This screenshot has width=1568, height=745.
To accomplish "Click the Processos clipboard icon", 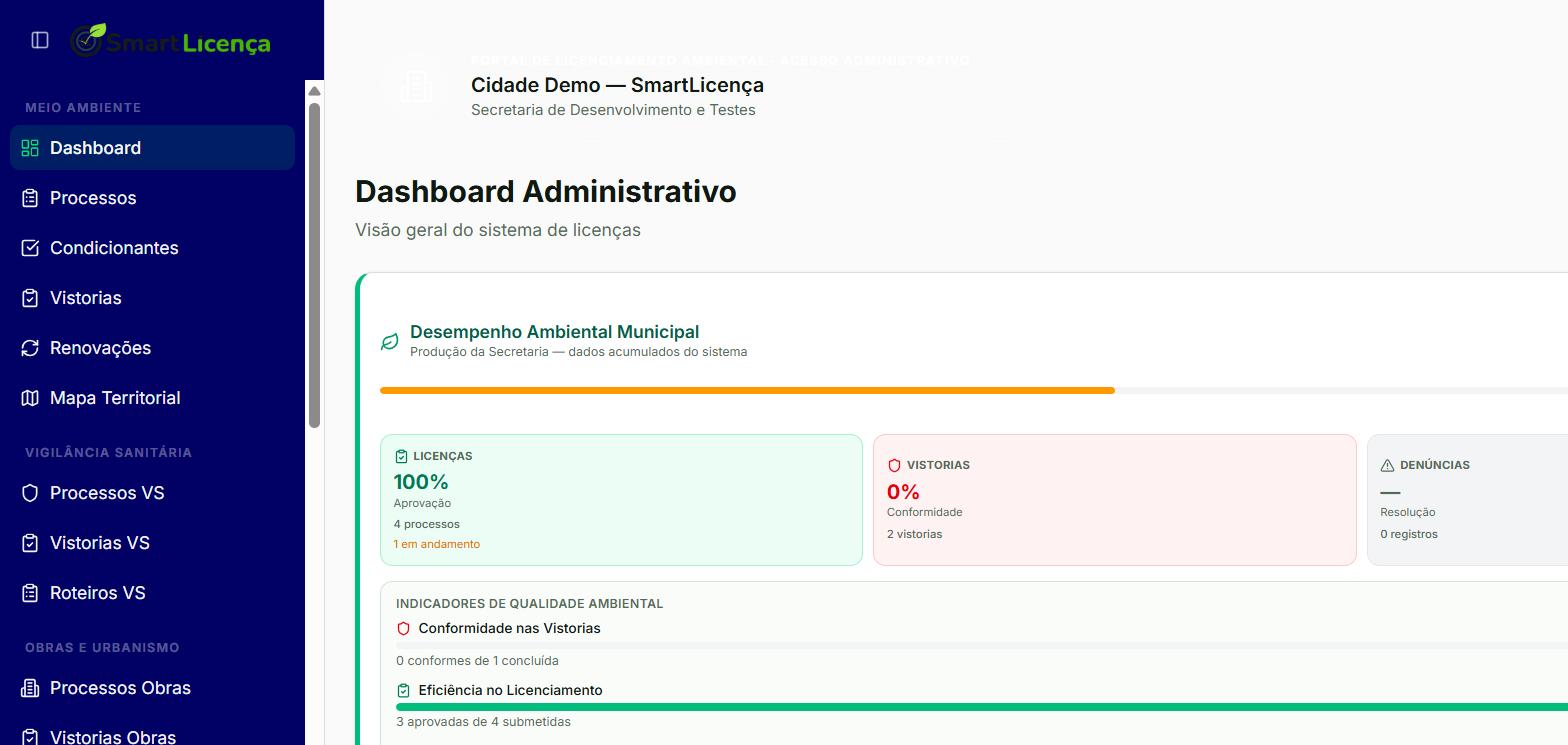I will click(30, 198).
